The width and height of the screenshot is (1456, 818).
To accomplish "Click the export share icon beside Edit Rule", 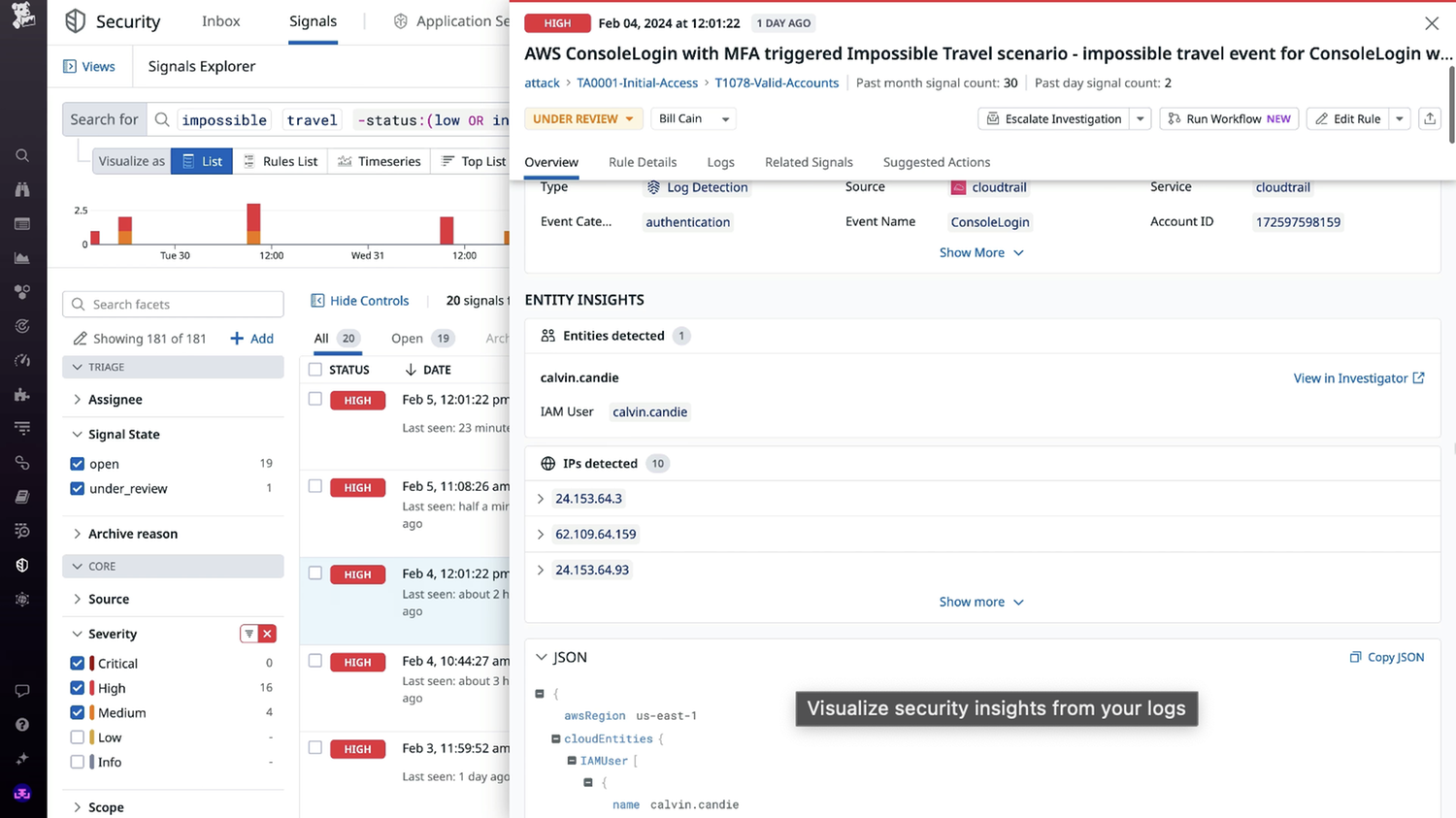I will pyautogui.click(x=1430, y=118).
